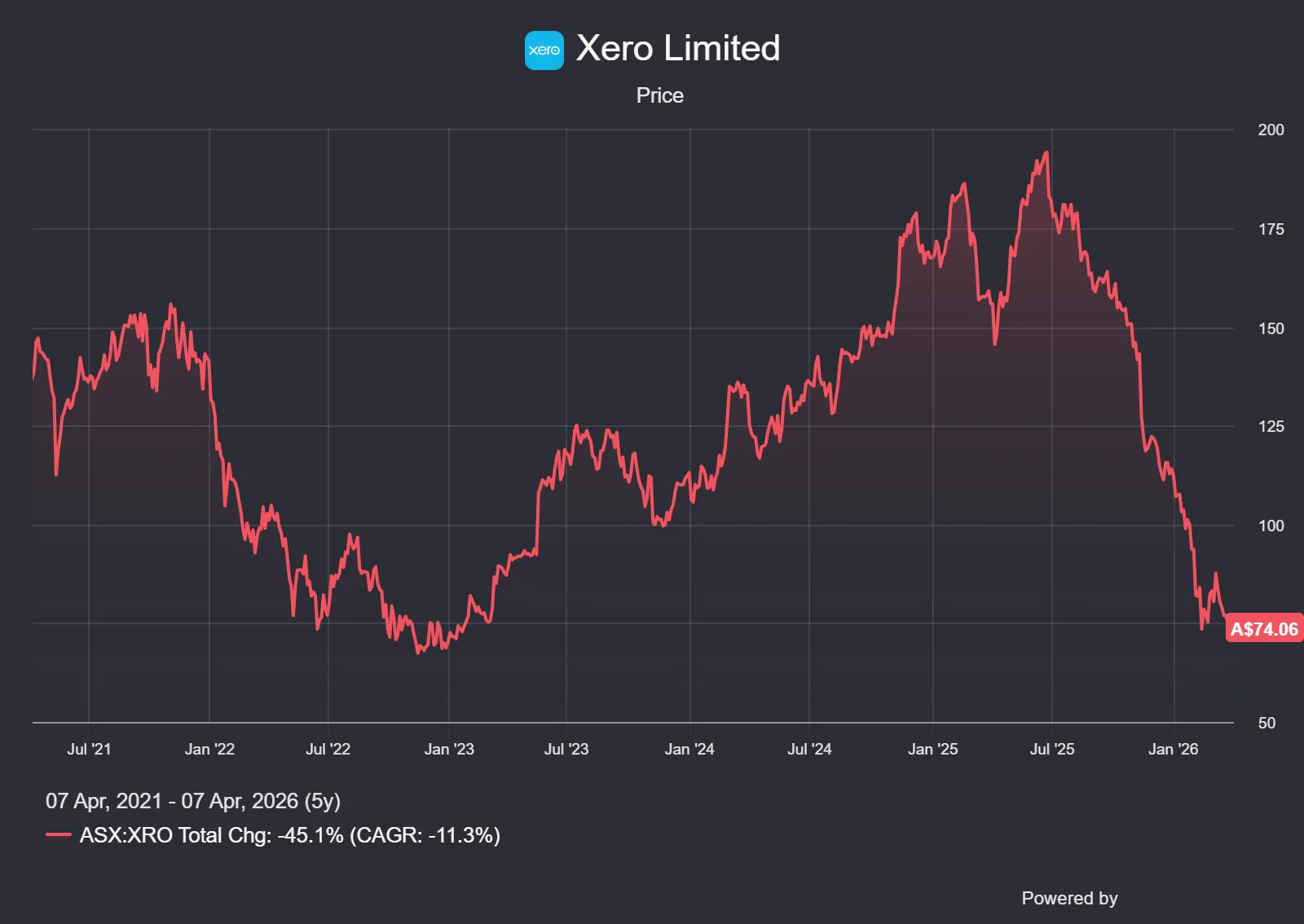Select the Jan '22 x-axis label
Image resolution: width=1304 pixels, height=924 pixels.
[209, 749]
